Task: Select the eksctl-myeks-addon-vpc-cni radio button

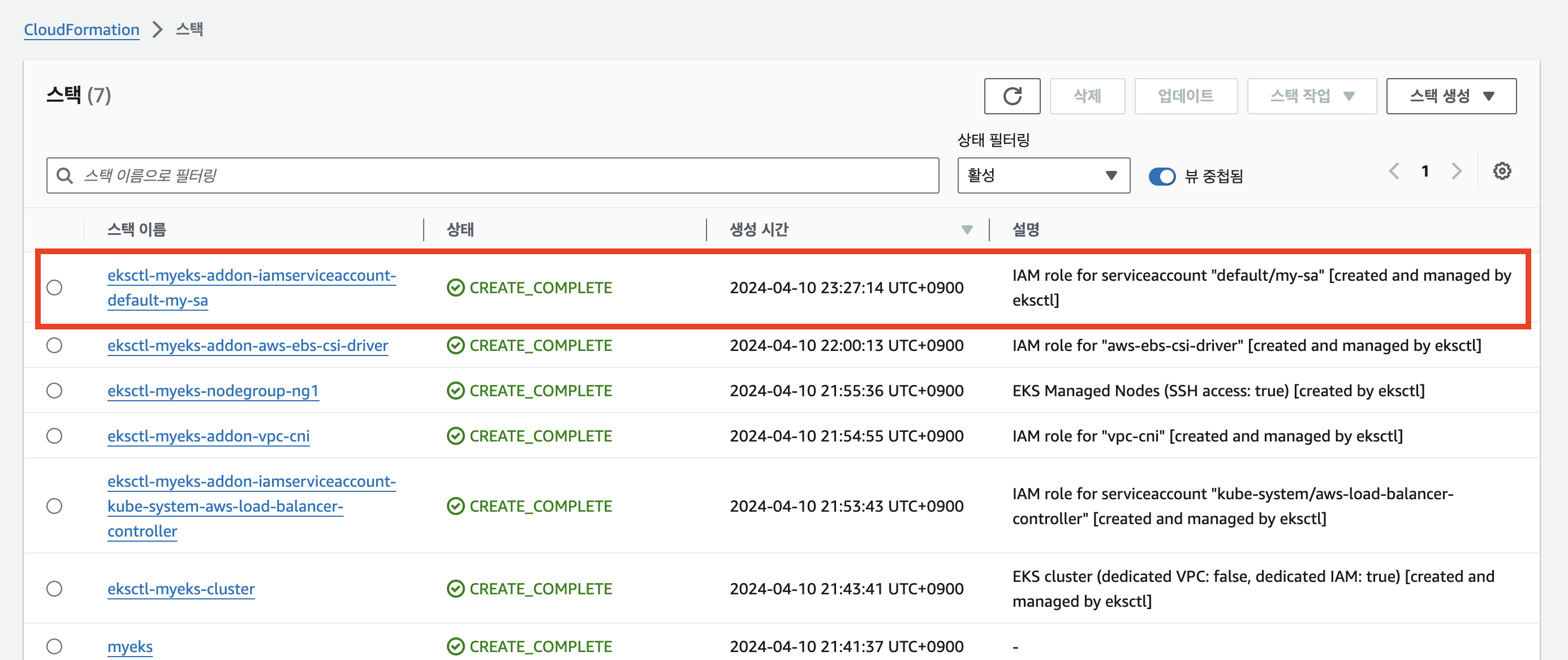Action: click(54, 436)
